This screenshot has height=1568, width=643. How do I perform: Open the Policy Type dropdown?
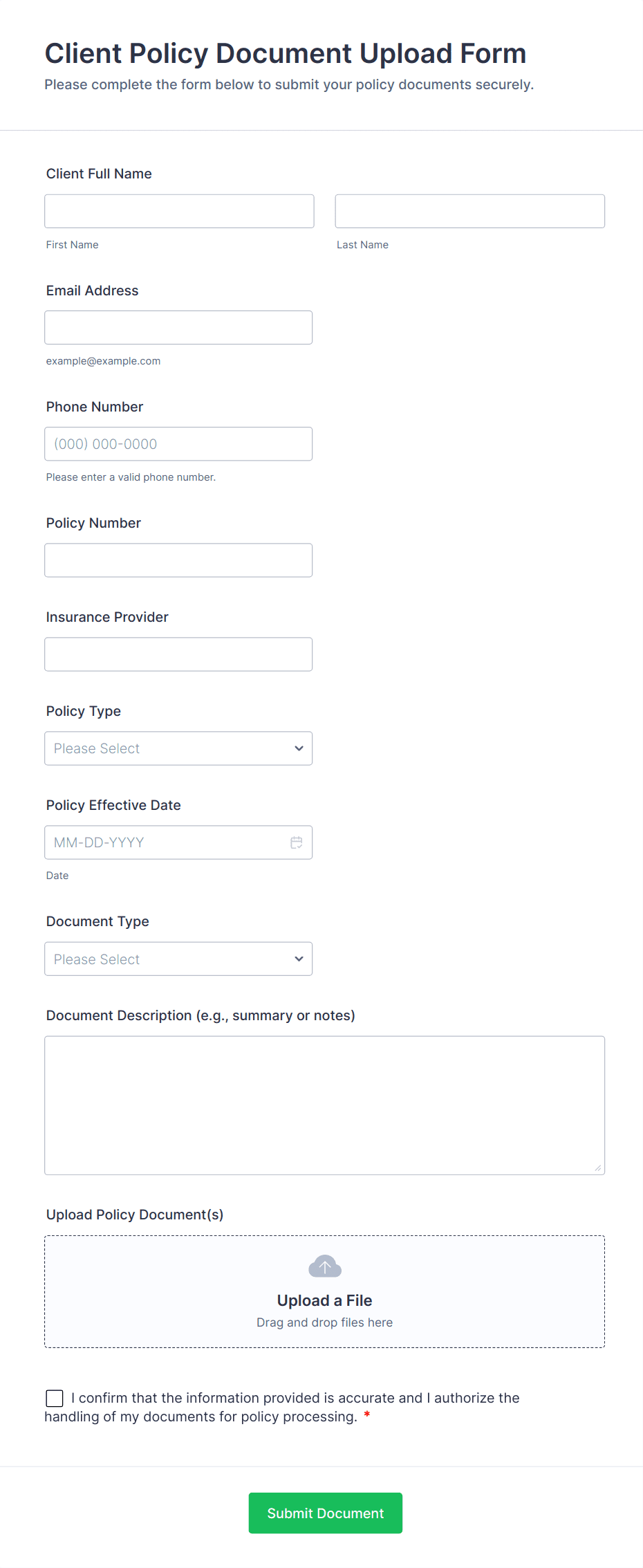(x=178, y=748)
